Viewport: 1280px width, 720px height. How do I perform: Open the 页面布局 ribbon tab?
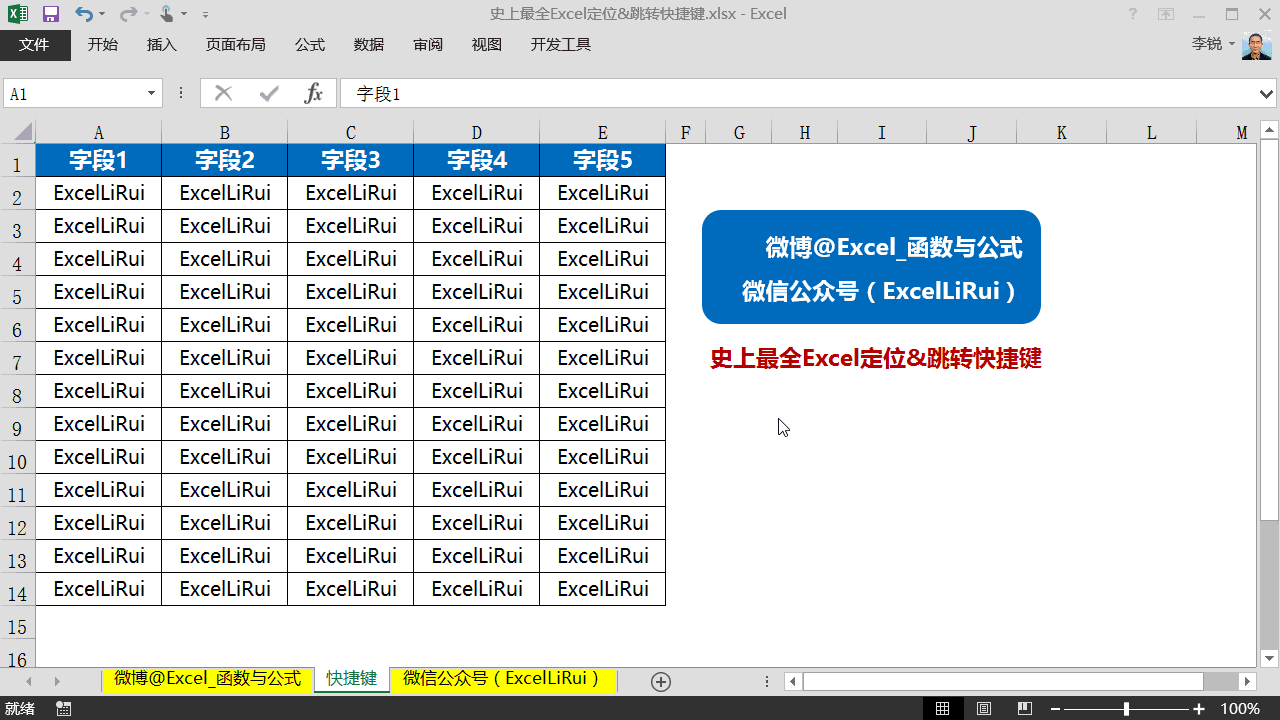236,44
